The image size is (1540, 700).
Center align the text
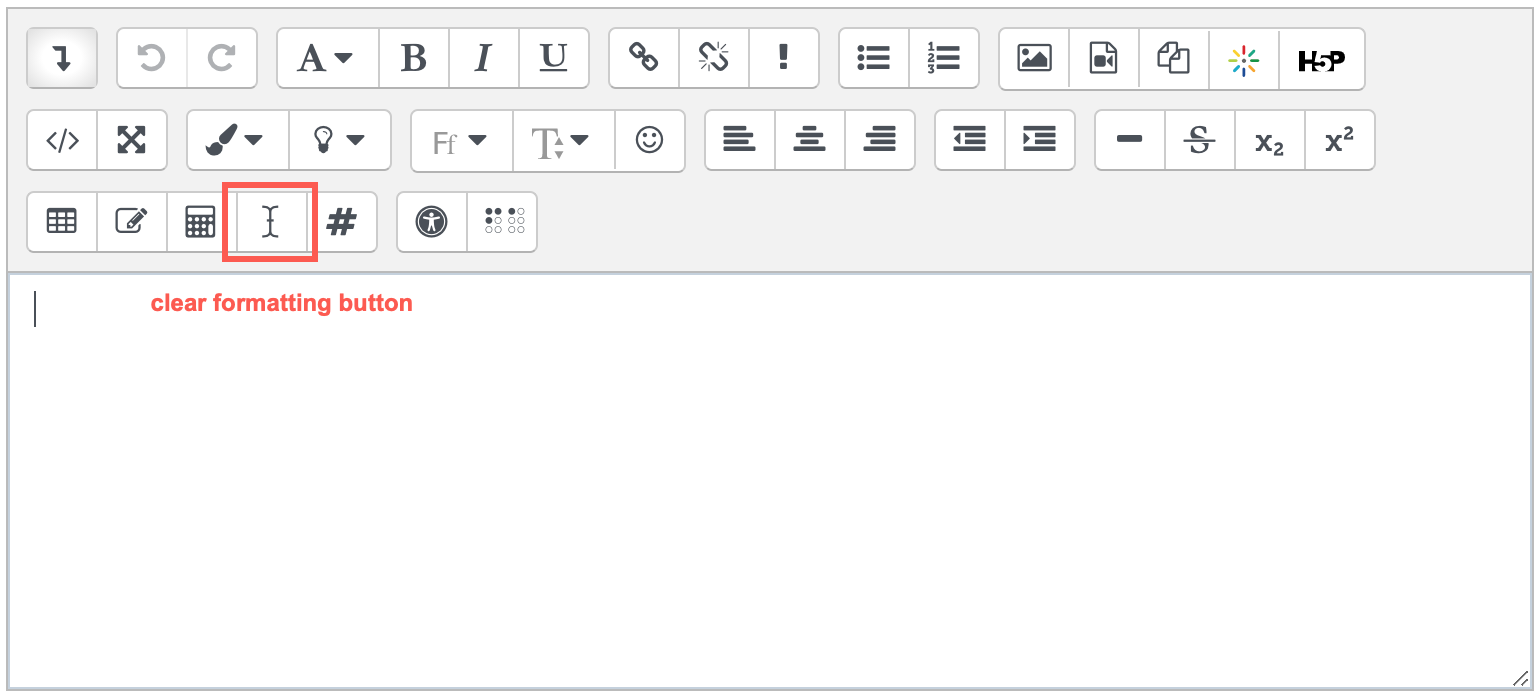pos(810,140)
